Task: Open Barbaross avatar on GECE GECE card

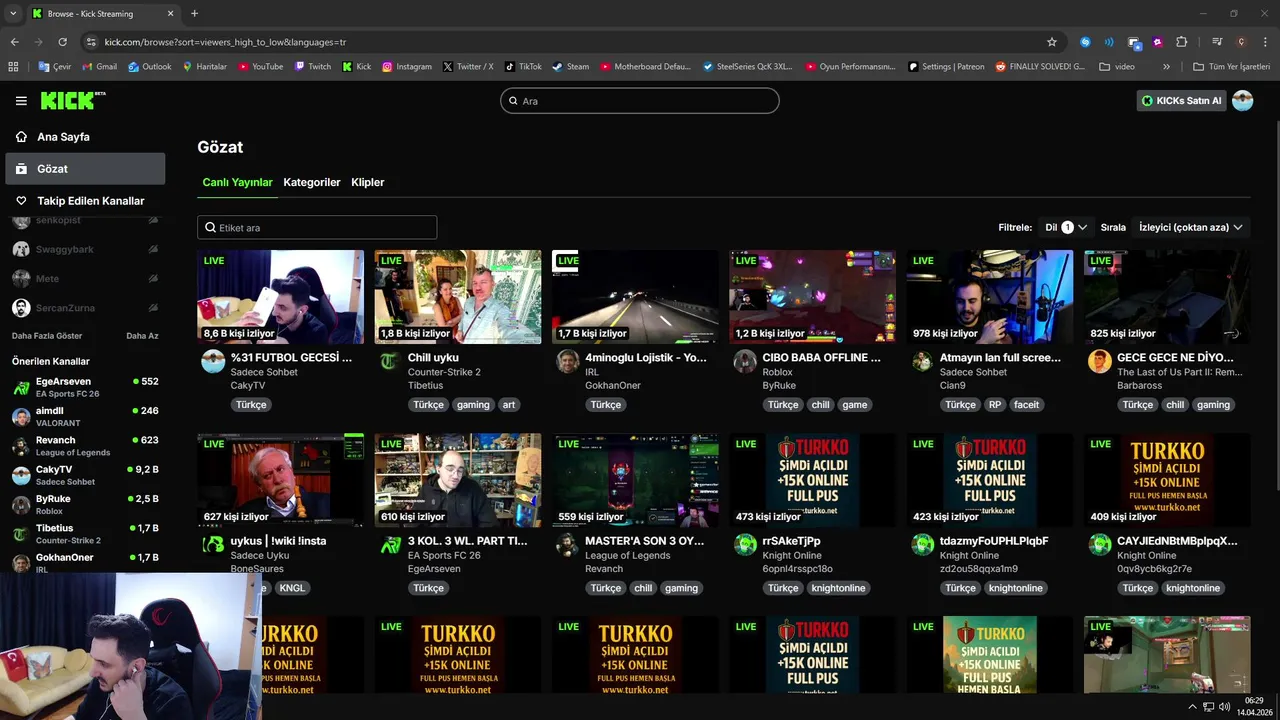Action: click(x=1099, y=361)
